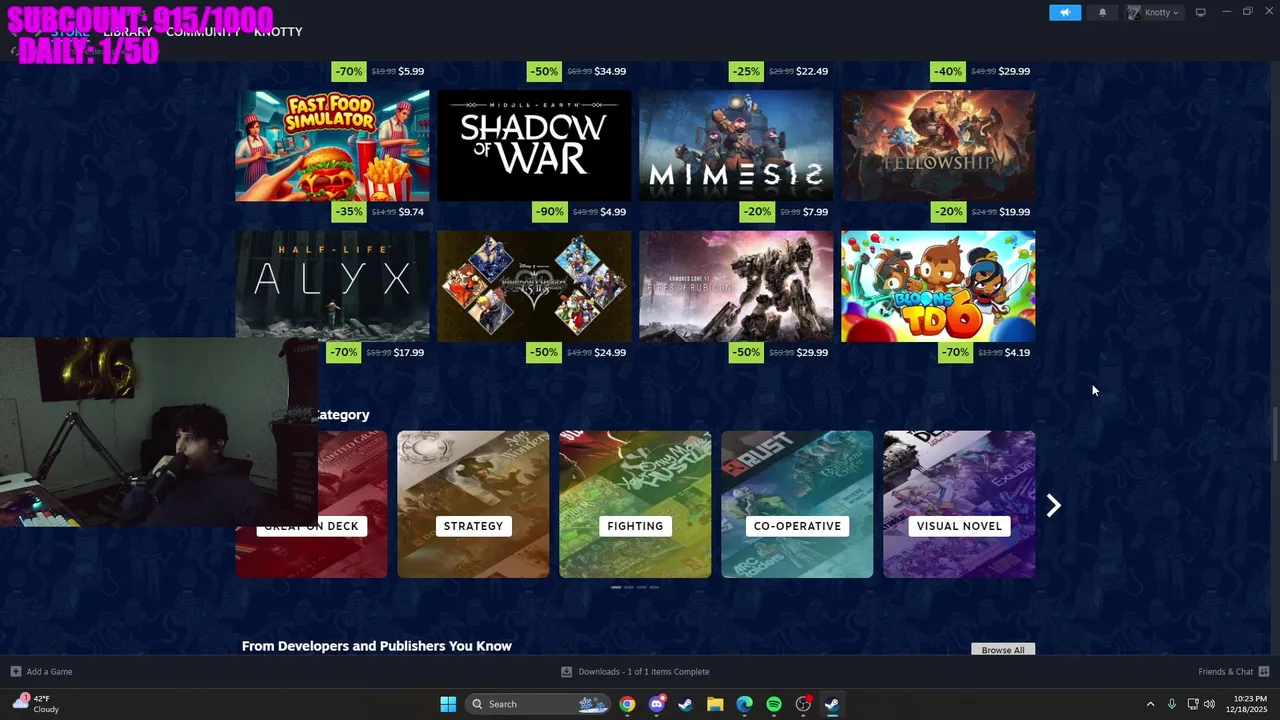The image size is (1280, 720).
Task: Open Microsoft Edge from taskbar
Action: 744,704
